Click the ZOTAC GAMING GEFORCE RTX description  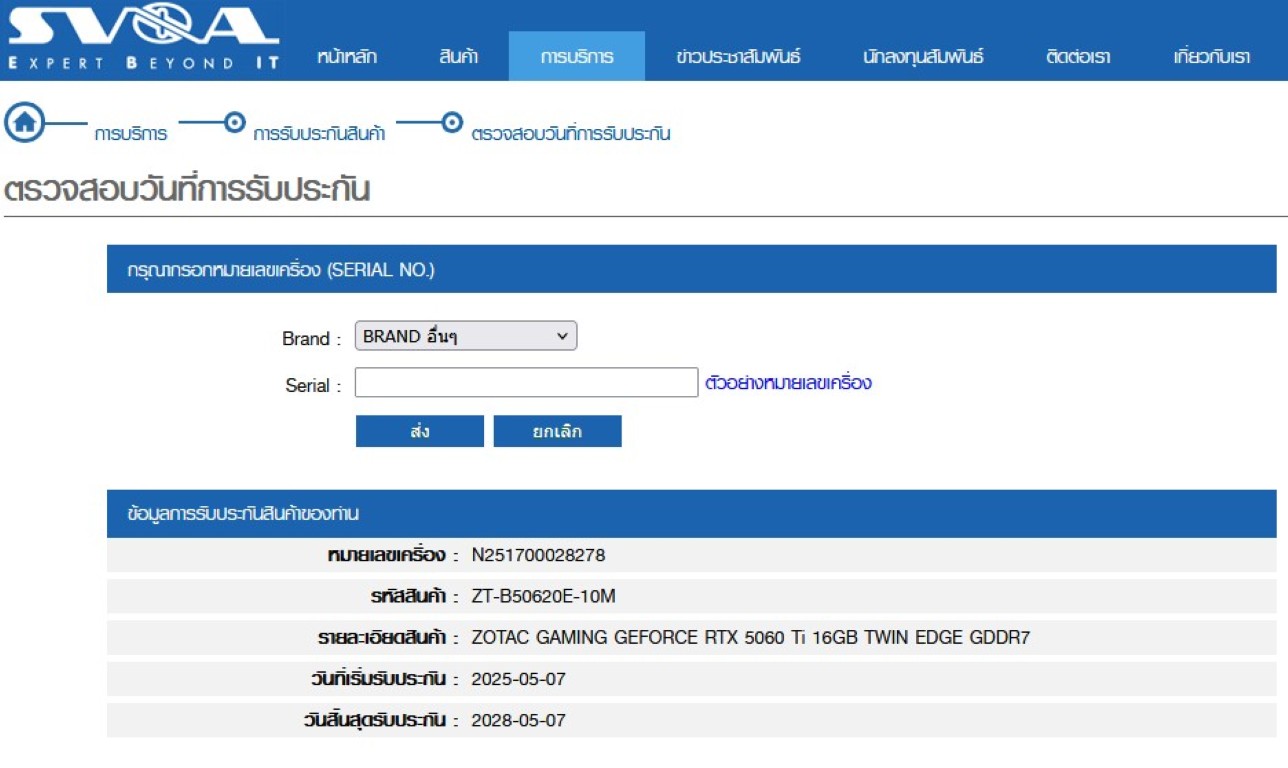(750, 638)
